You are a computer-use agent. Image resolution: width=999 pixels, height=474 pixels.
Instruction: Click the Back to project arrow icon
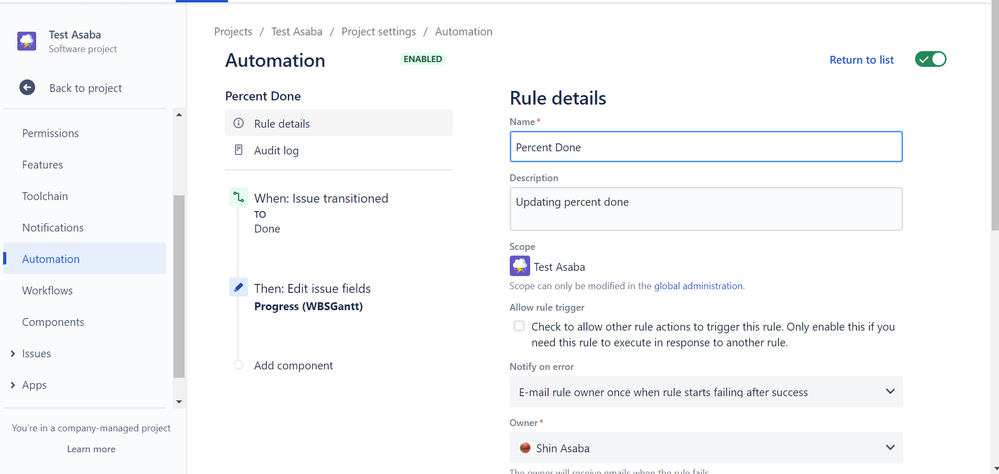tap(27, 88)
